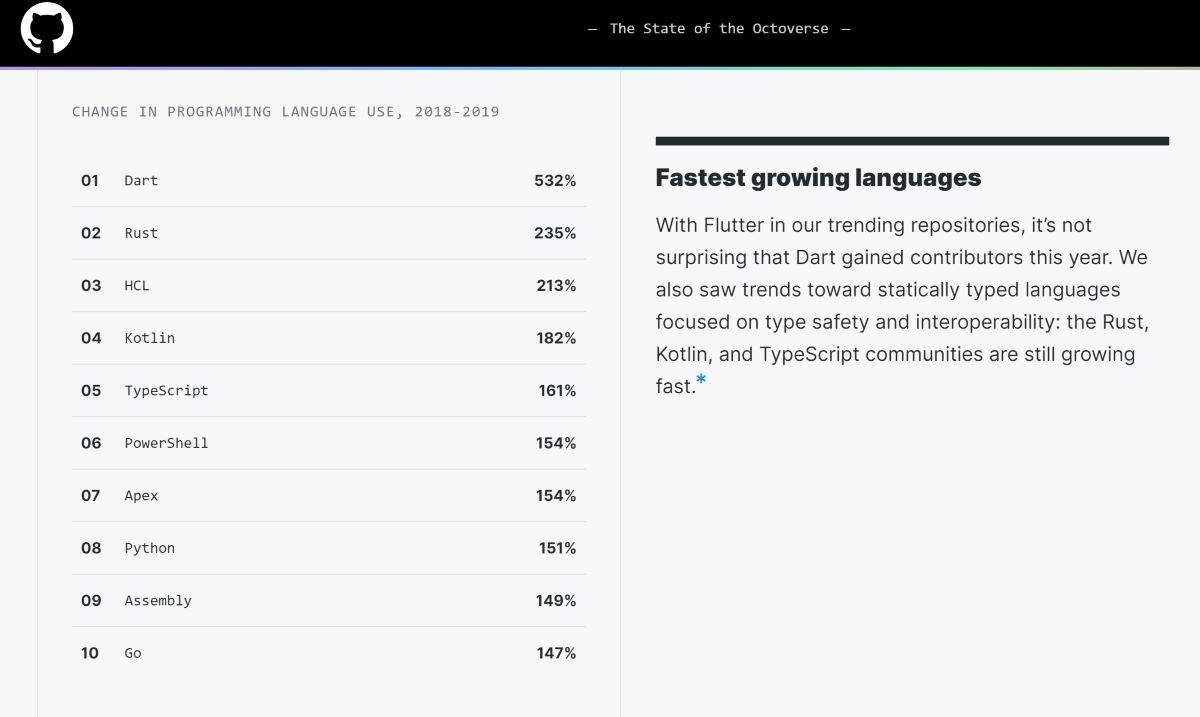This screenshot has height=717, width=1200.
Task: Open The State of the Octoverse title link
Action: pos(719,28)
